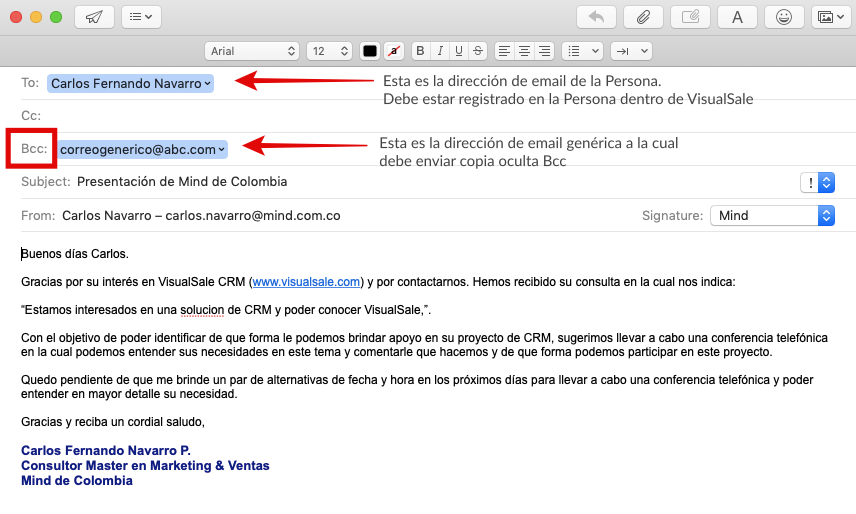Screen dimensions: 856x514
Task: Toggle bold formatting
Action: point(420,51)
